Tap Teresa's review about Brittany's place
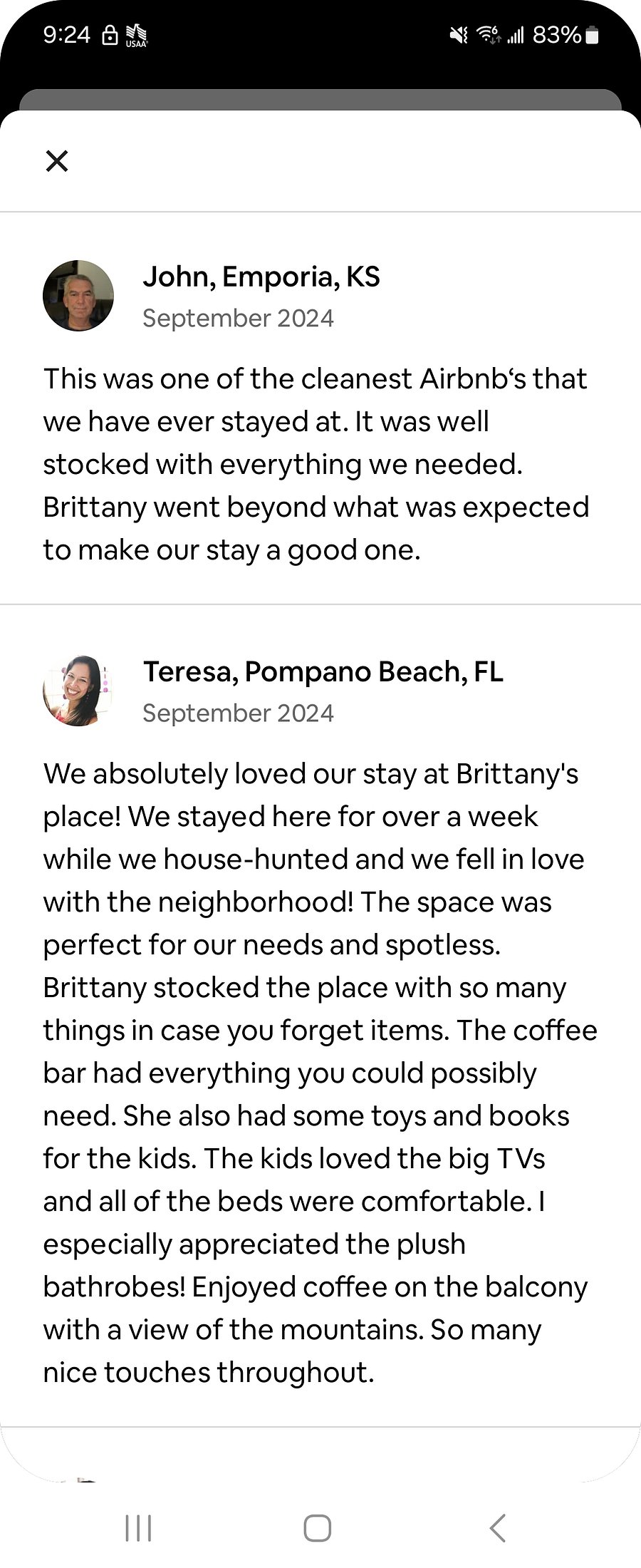This screenshot has height=1568, width=641. tap(320, 1073)
